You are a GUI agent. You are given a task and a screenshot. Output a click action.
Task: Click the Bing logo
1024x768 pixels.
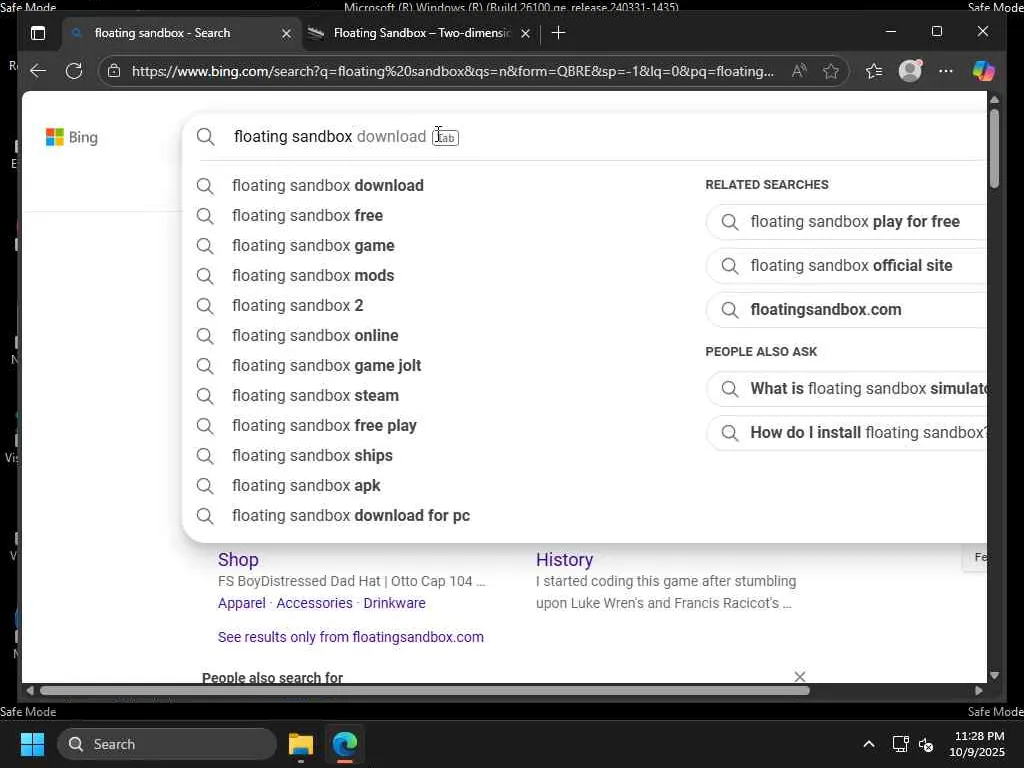72,137
